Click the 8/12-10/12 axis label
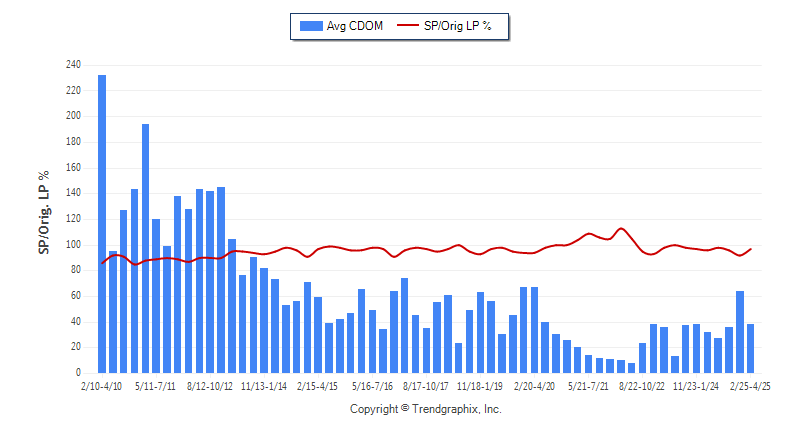 [x=210, y=387]
